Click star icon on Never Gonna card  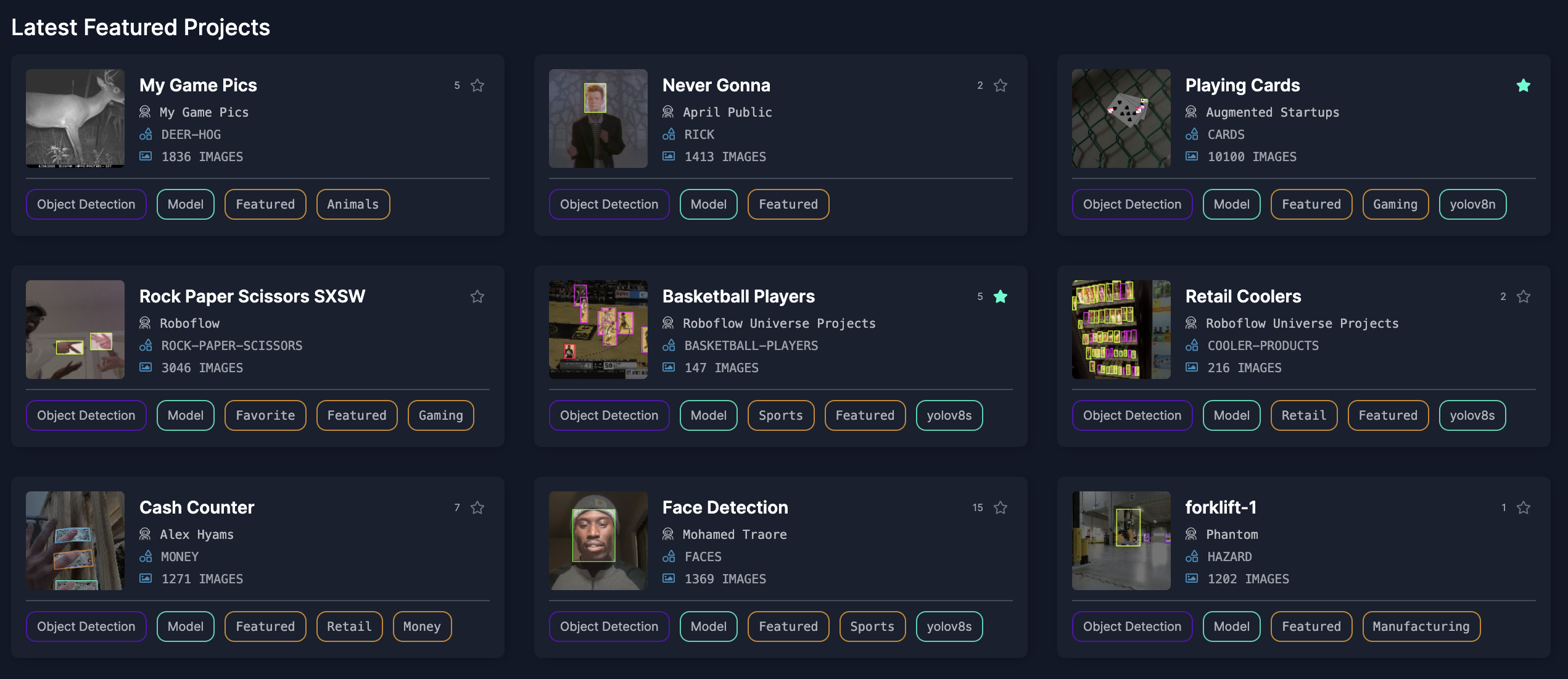1000,85
